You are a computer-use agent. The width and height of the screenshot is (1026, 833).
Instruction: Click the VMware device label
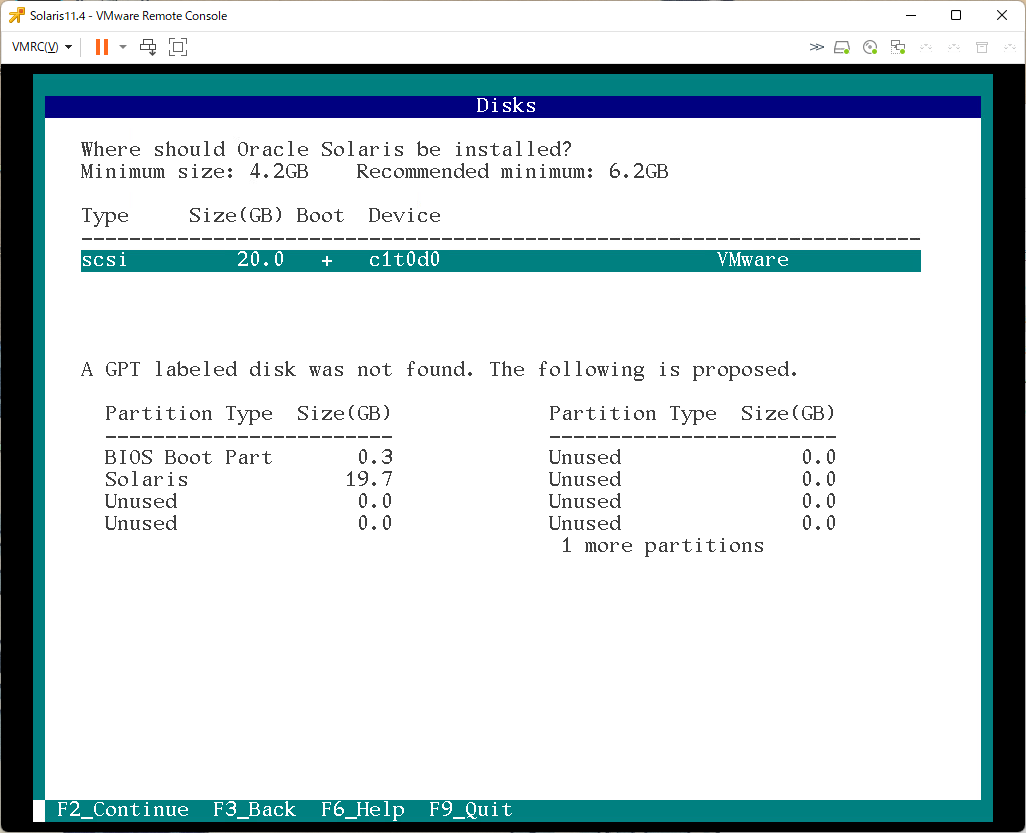coord(752,260)
